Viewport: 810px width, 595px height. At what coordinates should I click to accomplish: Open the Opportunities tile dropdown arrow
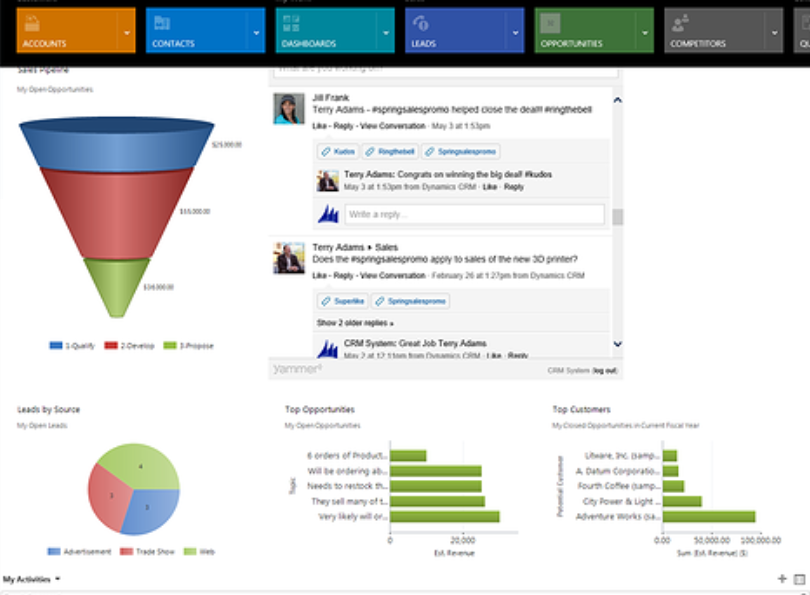[645, 33]
